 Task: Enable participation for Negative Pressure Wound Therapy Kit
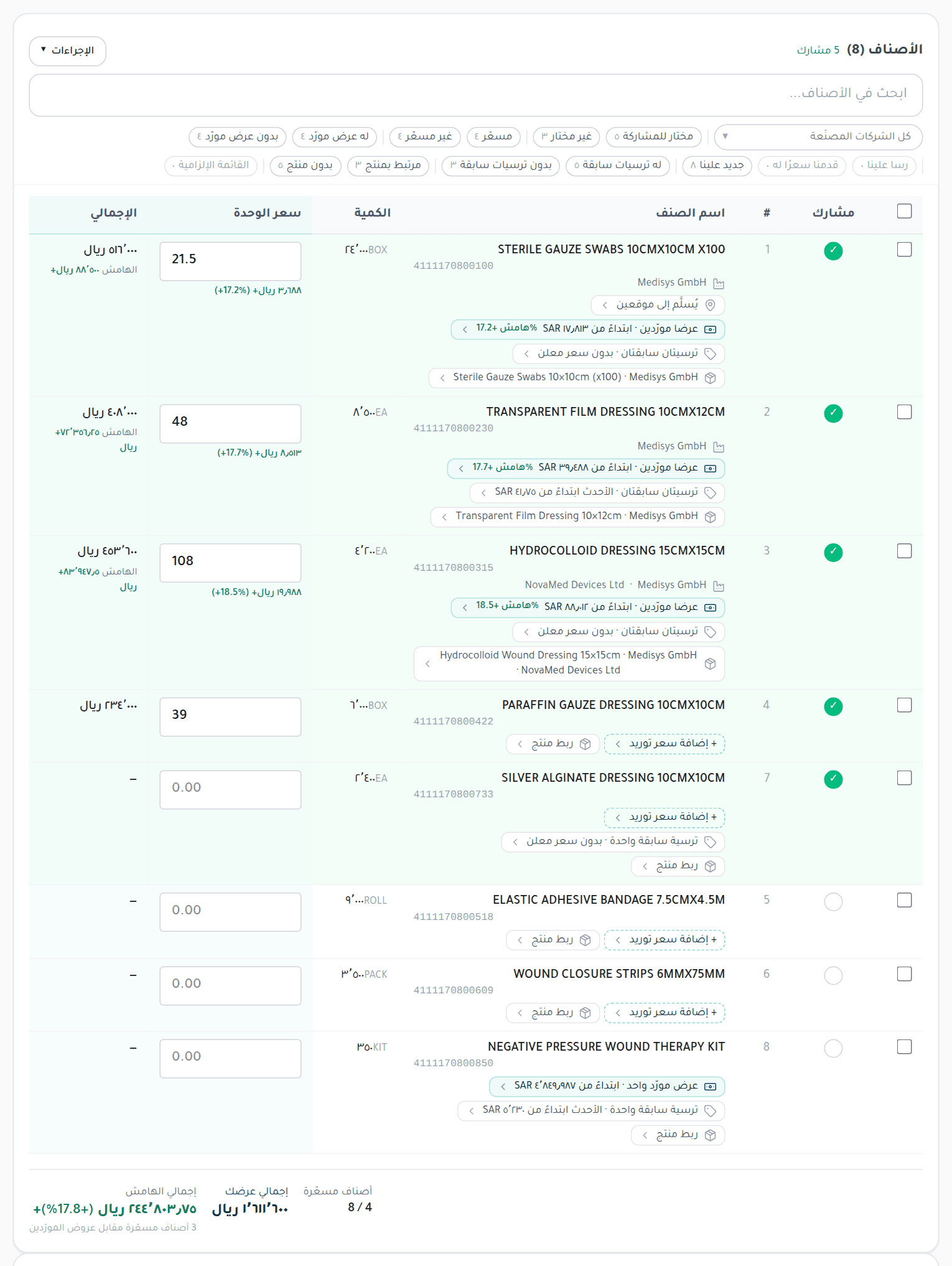point(833,1048)
